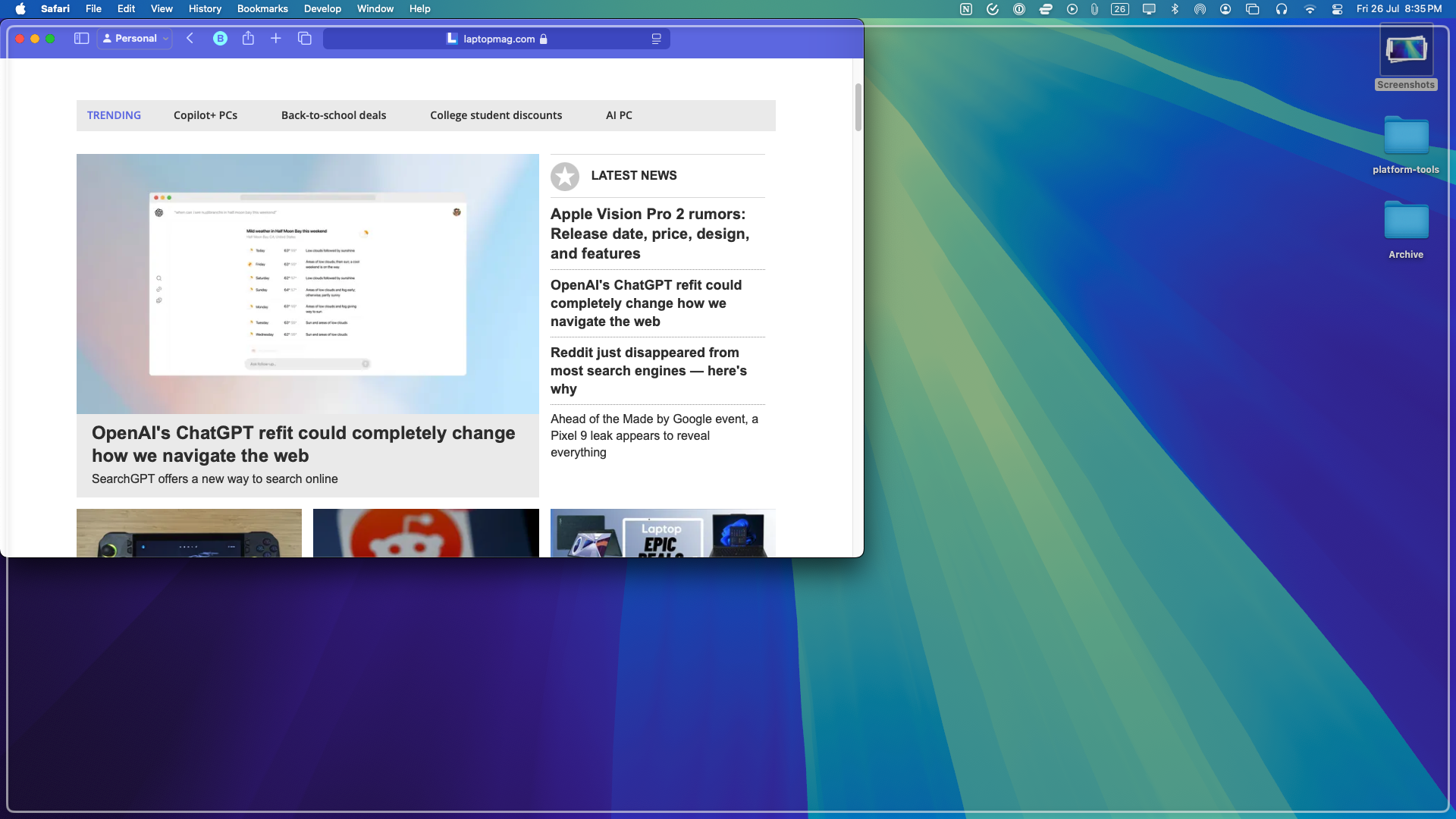Open the Bookmarks menu
Viewport: 1456px width, 819px height.
[x=262, y=9]
